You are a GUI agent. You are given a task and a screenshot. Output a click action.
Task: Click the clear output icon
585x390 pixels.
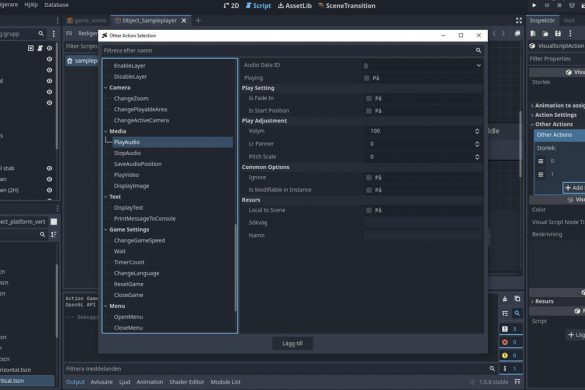tap(505, 299)
